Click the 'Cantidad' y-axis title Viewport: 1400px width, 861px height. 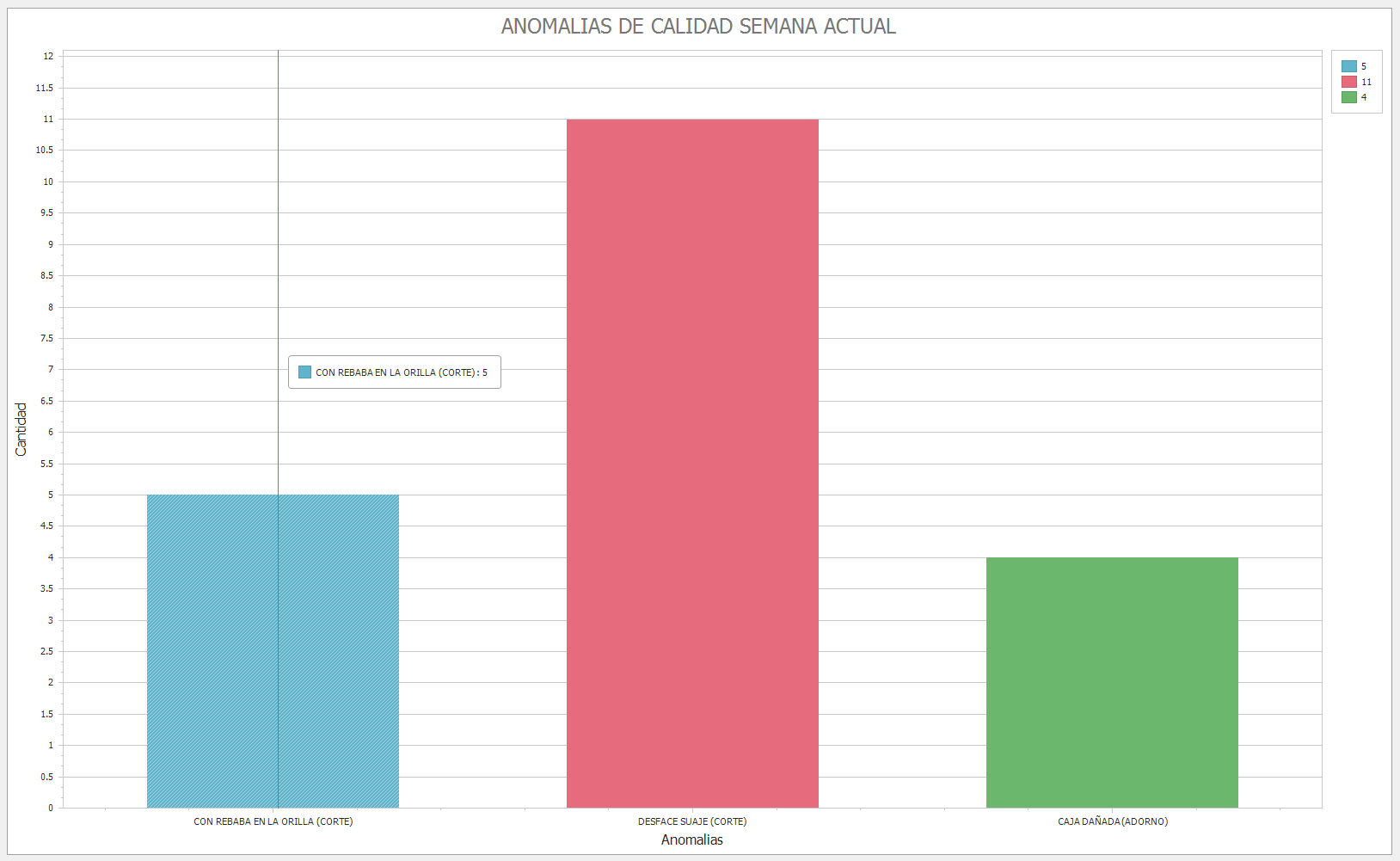click(x=21, y=429)
